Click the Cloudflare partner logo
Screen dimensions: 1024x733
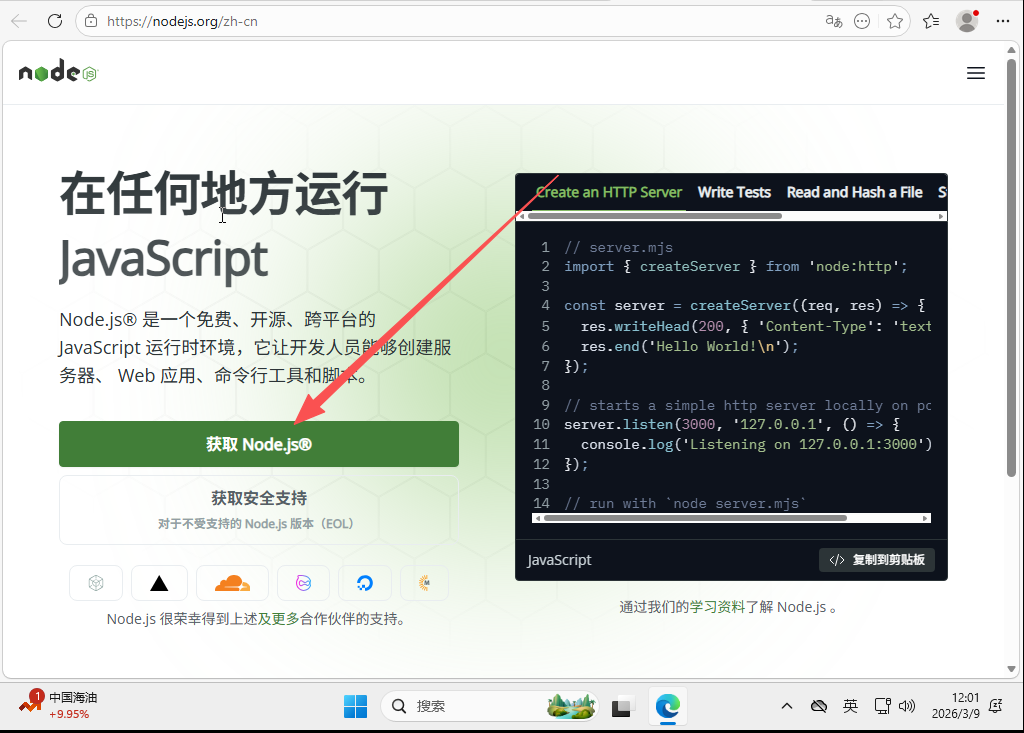[x=232, y=583]
